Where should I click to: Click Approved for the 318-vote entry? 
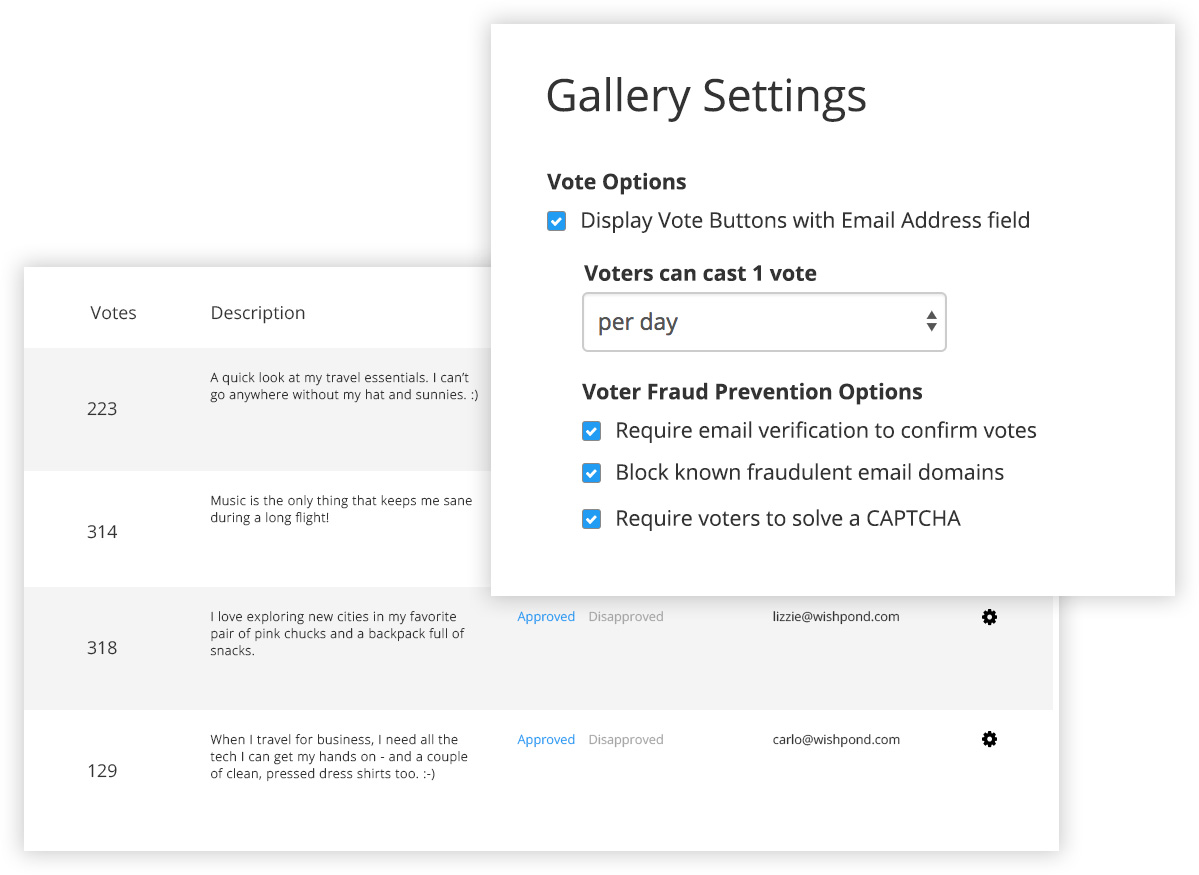coord(546,616)
